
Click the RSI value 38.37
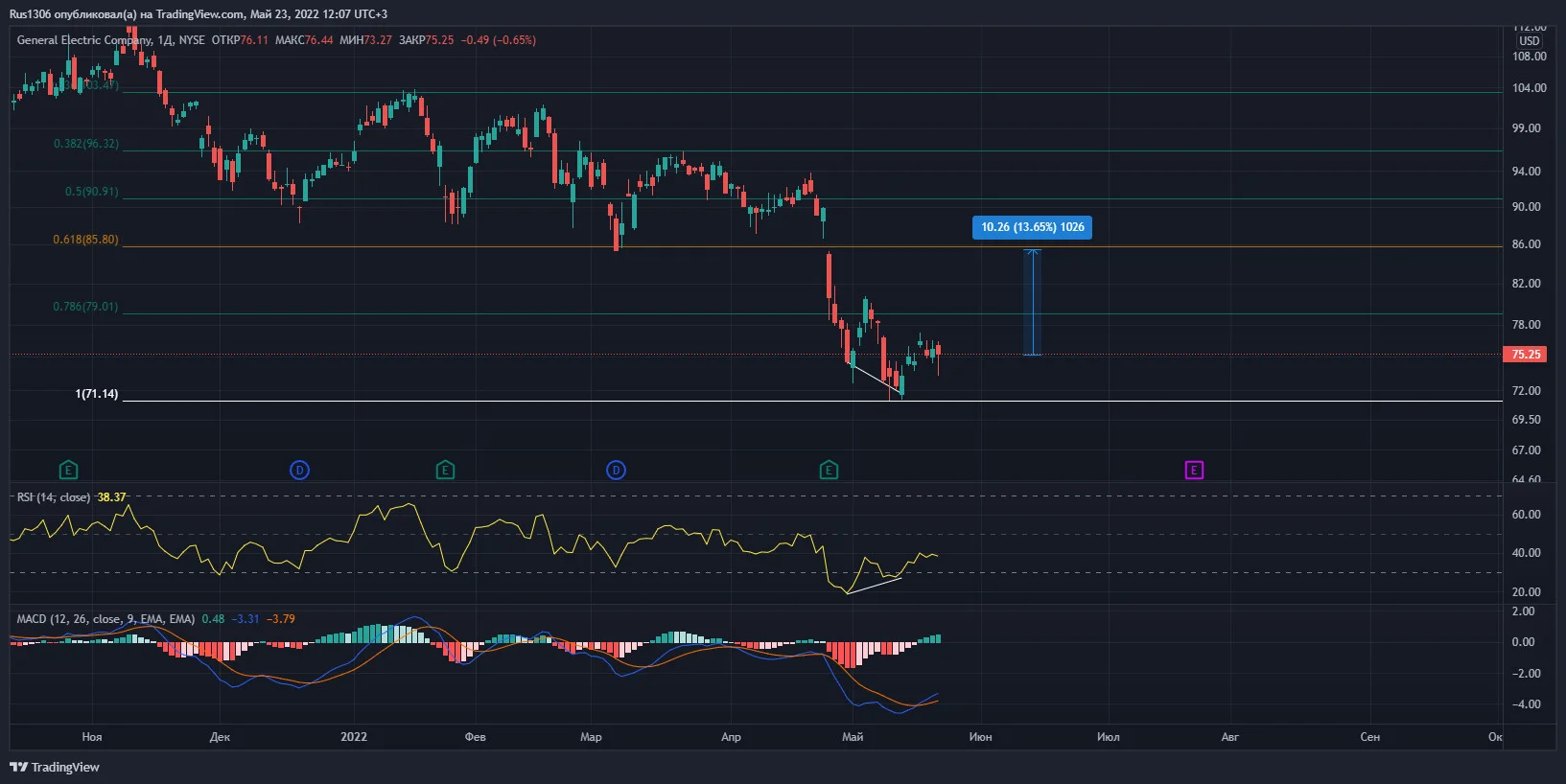point(111,497)
